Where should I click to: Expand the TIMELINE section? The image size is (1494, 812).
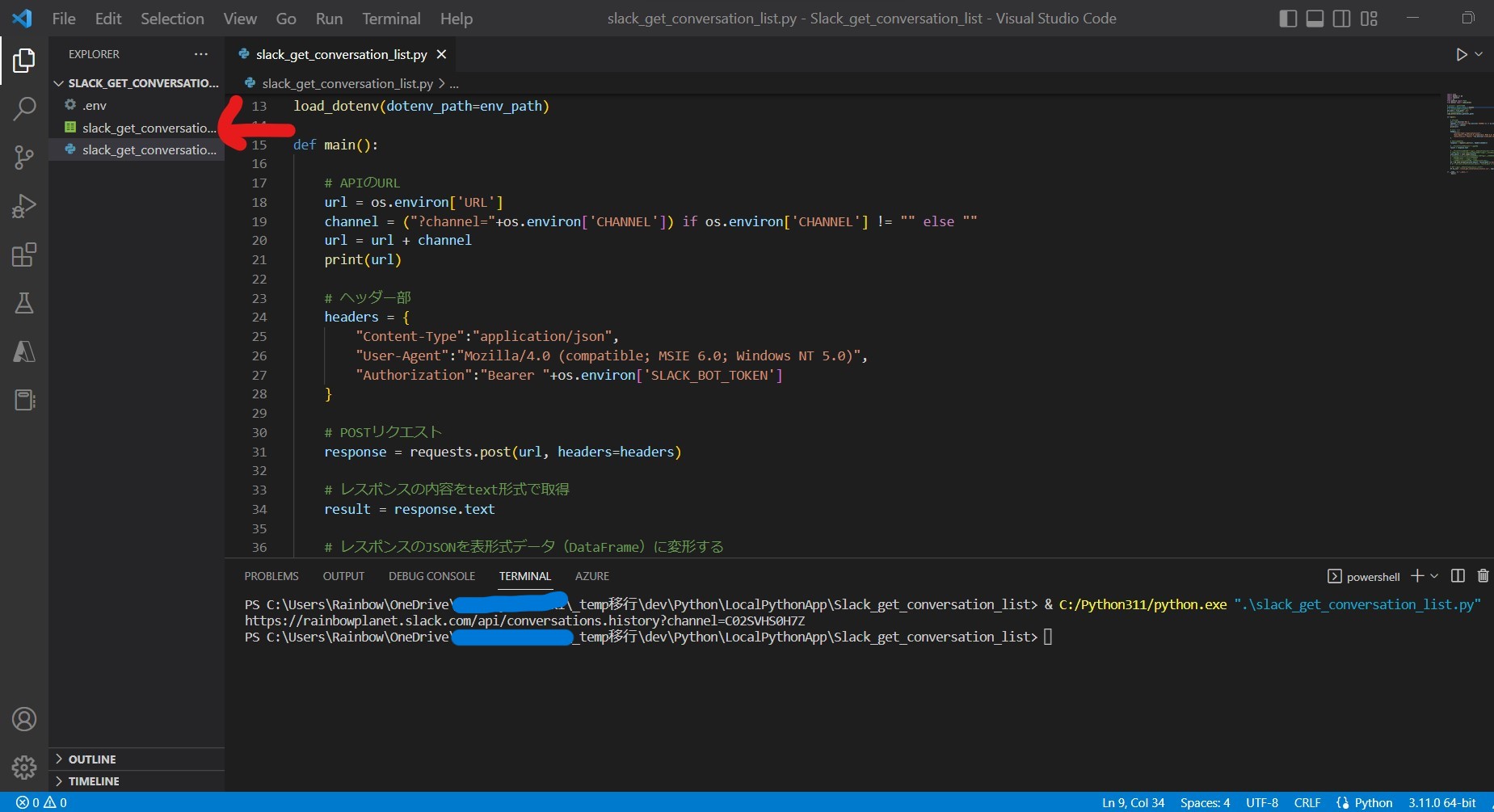[x=137, y=781]
